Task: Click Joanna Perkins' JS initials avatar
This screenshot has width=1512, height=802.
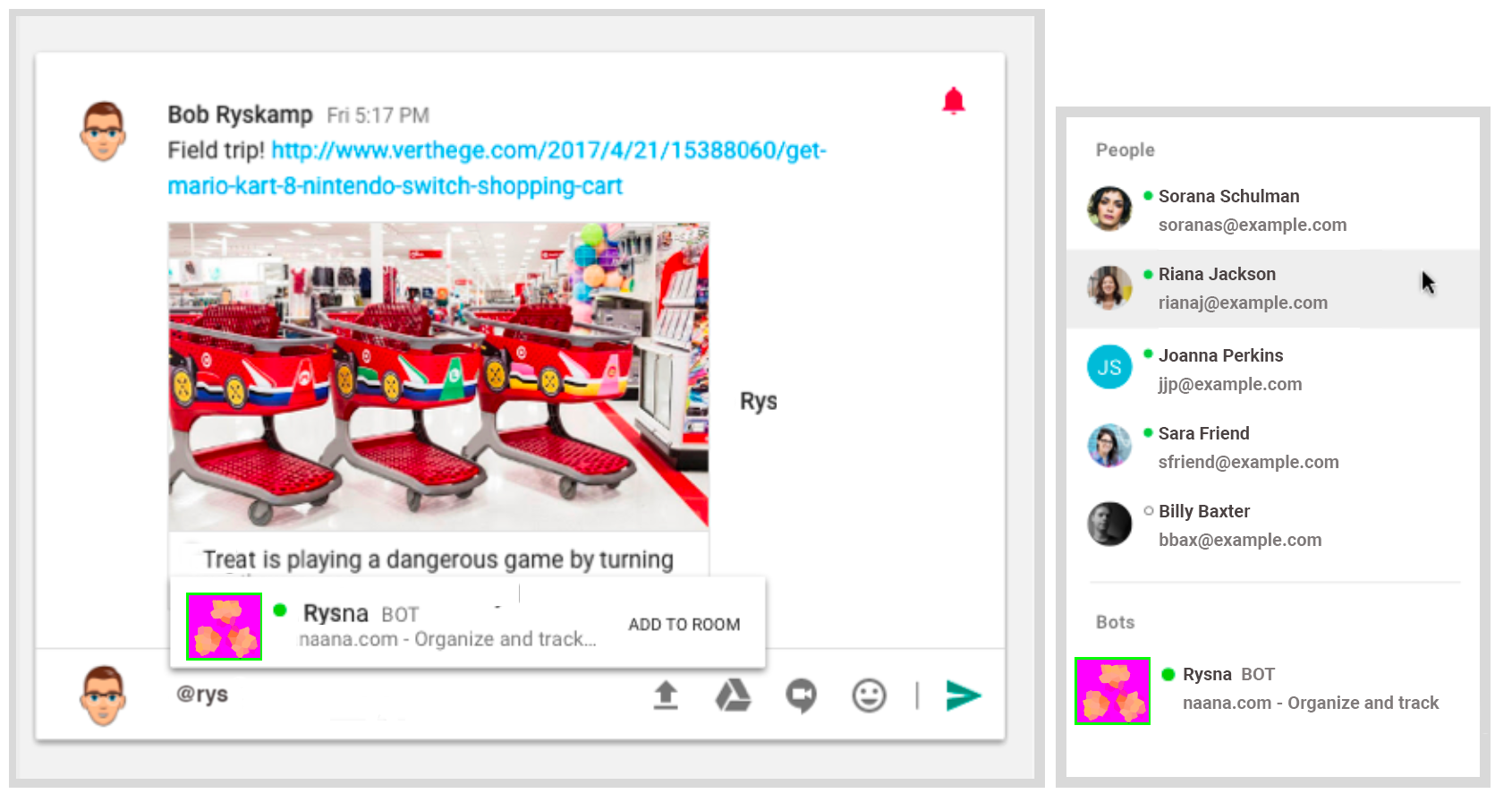Action: [1109, 367]
